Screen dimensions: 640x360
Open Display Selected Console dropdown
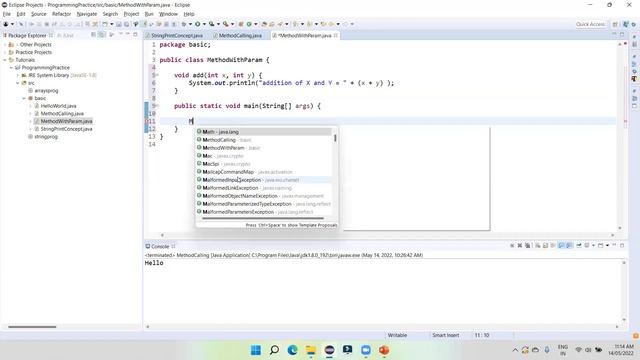click(593, 245)
